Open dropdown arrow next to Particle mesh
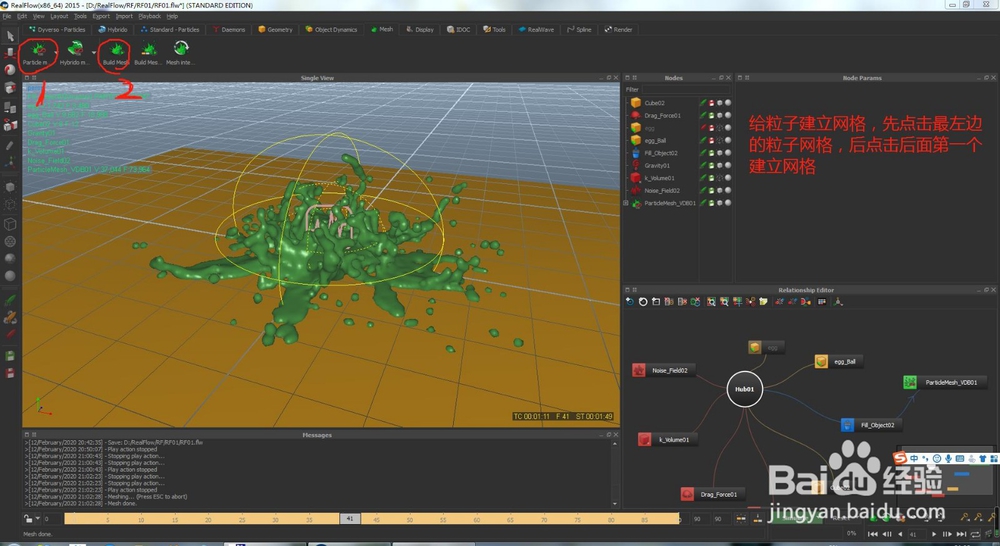1000x546 pixels. [x=56, y=52]
